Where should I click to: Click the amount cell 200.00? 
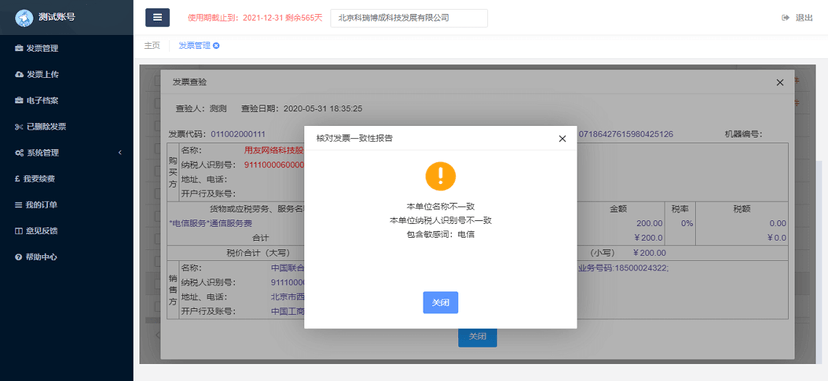[x=649, y=223]
